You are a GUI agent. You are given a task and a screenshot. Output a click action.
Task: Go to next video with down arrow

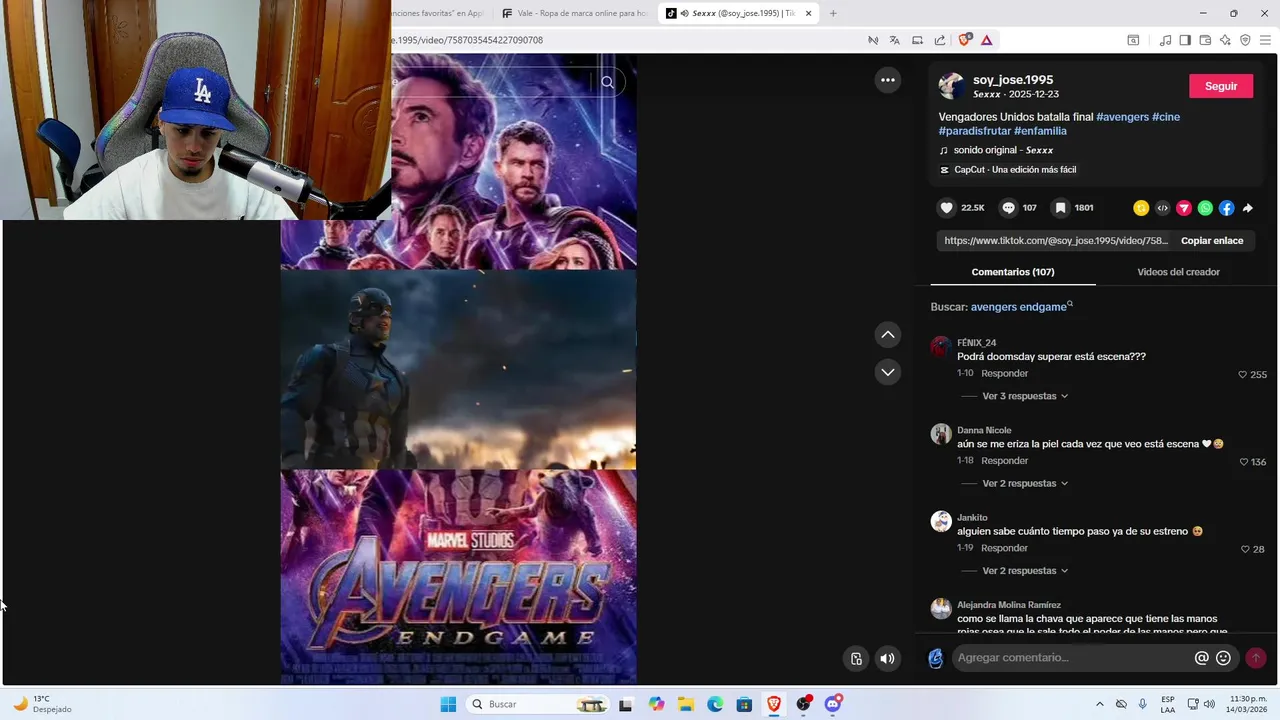(888, 372)
